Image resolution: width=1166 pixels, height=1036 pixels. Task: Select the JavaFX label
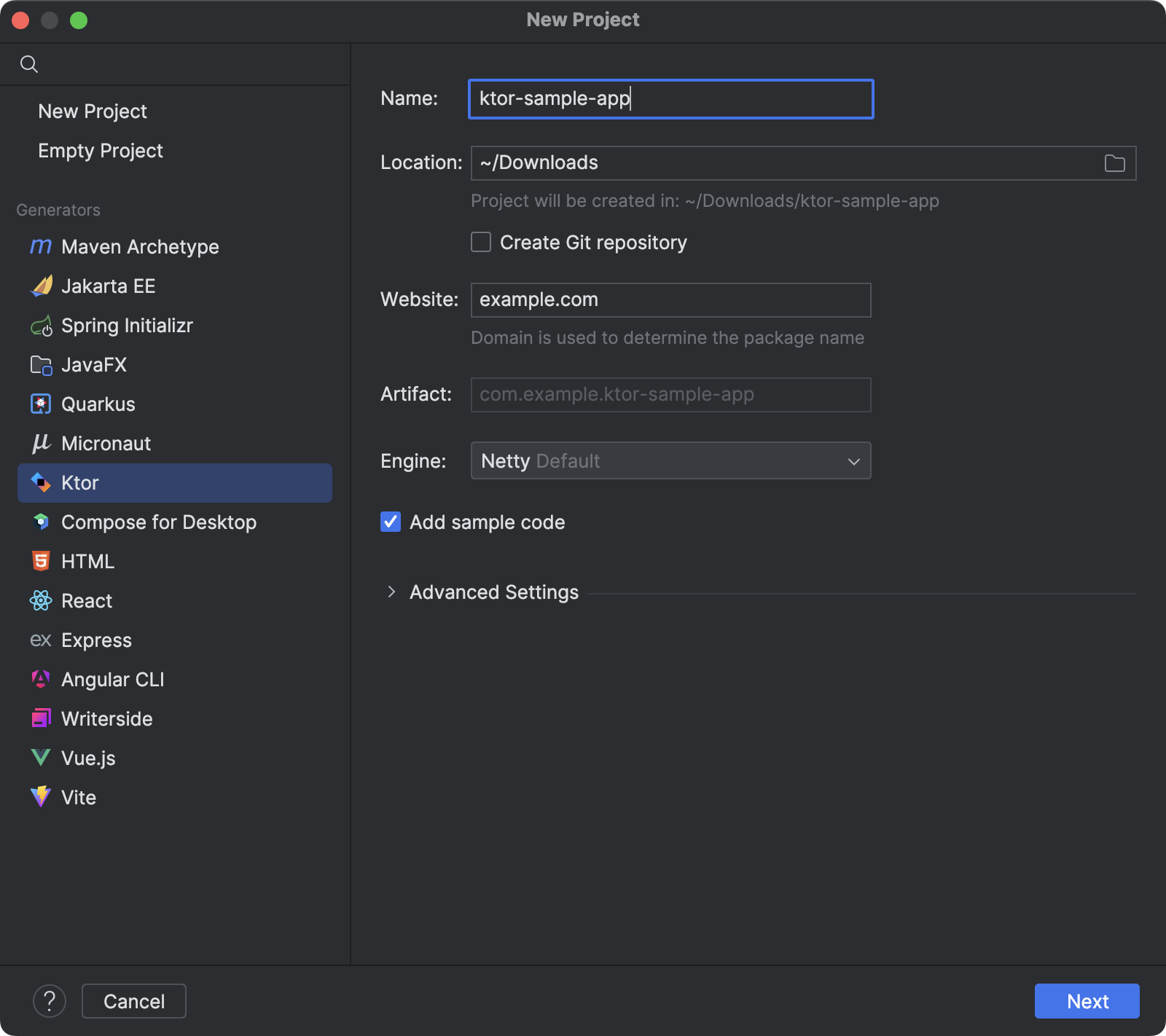pyautogui.click(x=94, y=365)
